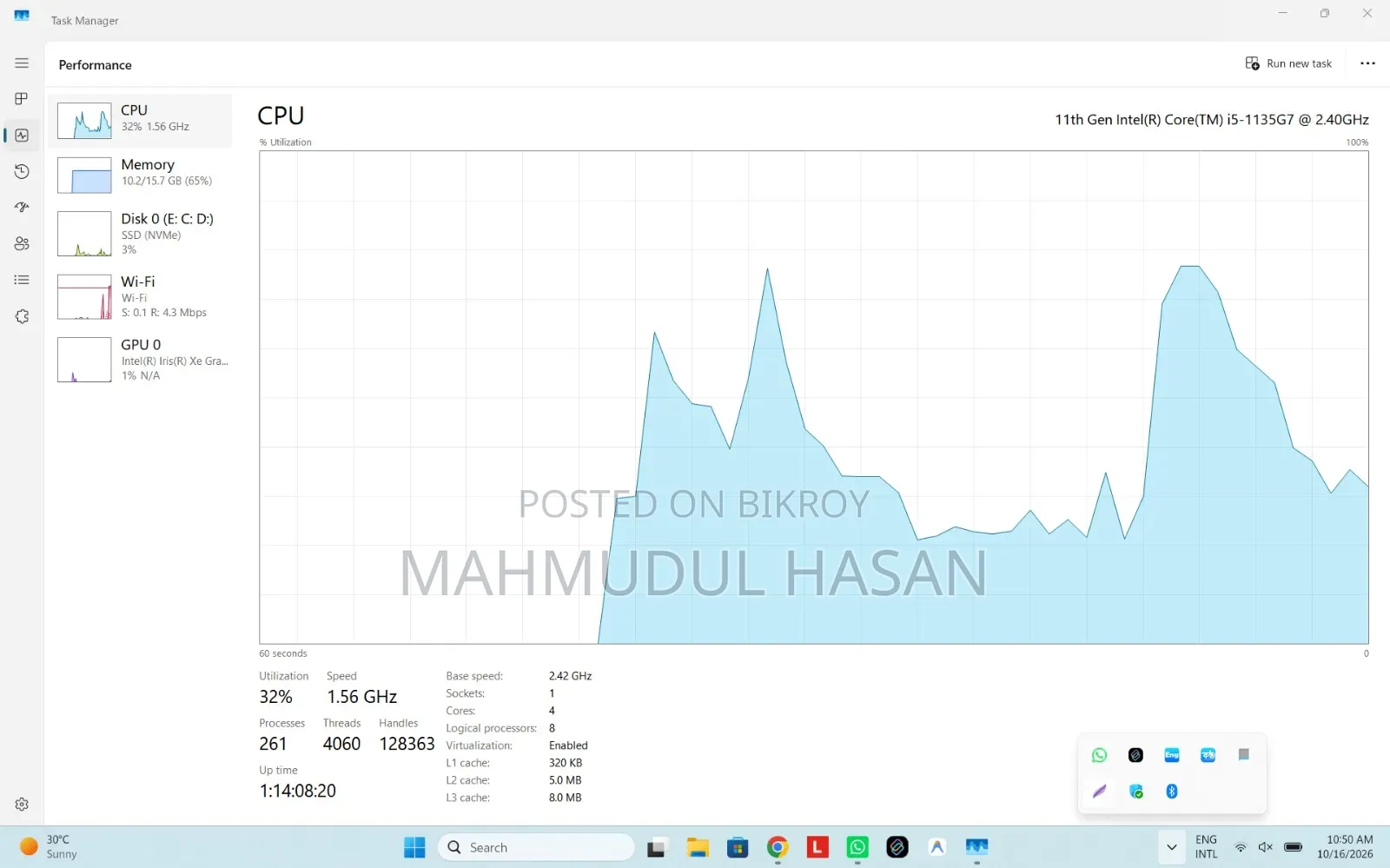Click the WhatsApp icon in tray overflow popup
Screen dimensions: 1390x868
1099,755
